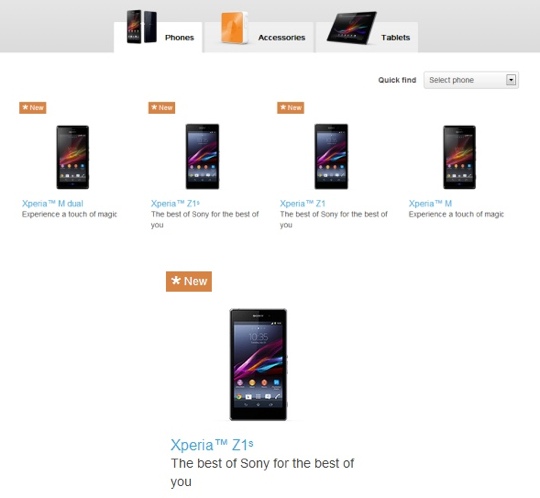Expand the Quick find dropdown arrow
This screenshot has height=498, width=540.
(511, 80)
